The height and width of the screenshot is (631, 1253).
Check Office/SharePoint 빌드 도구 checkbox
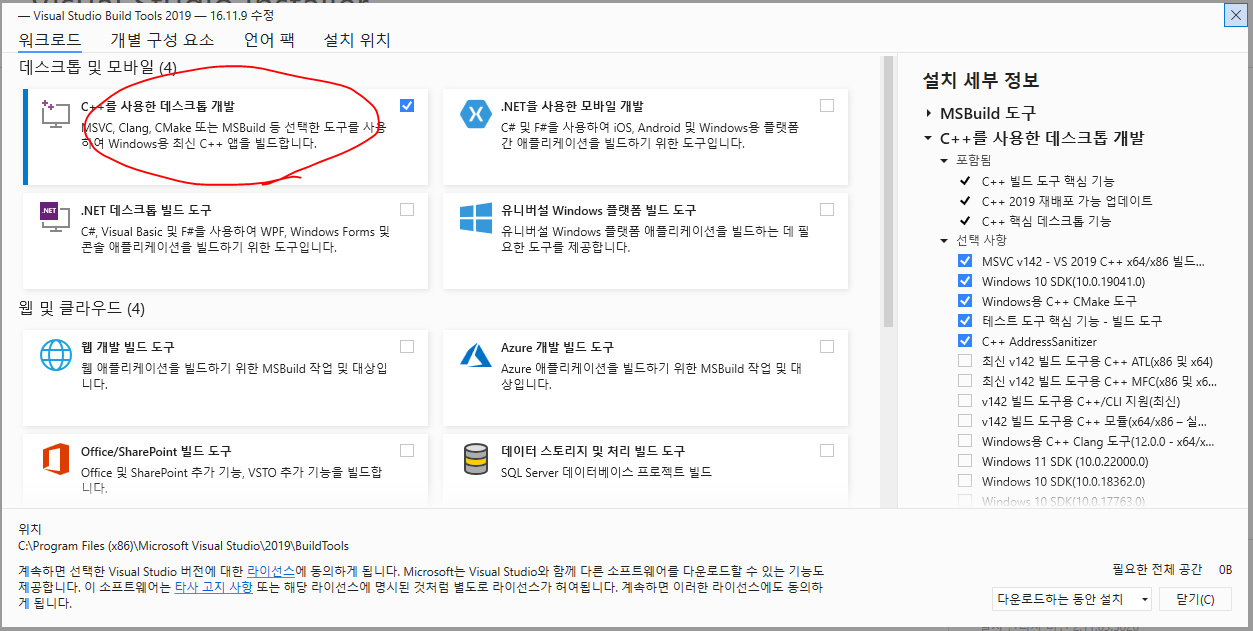pos(406,450)
